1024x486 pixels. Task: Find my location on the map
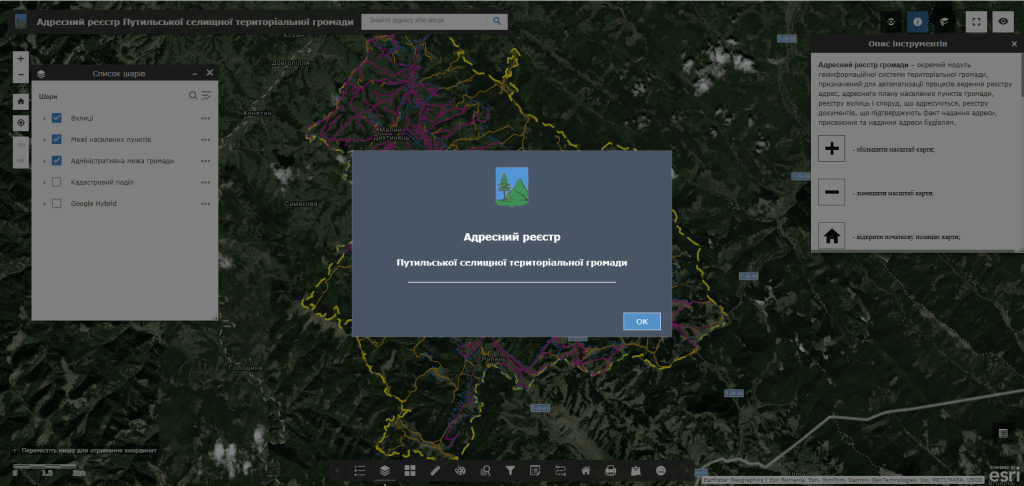(21, 122)
